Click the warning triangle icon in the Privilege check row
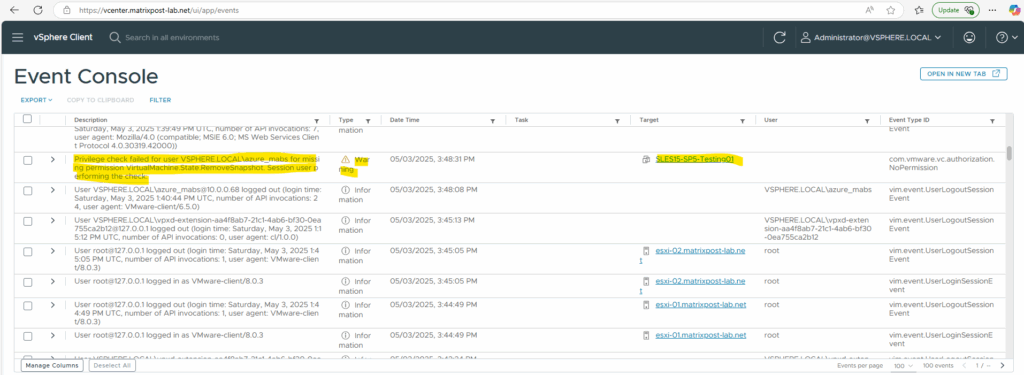The width and height of the screenshot is (1024, 375). pos(345,159)
